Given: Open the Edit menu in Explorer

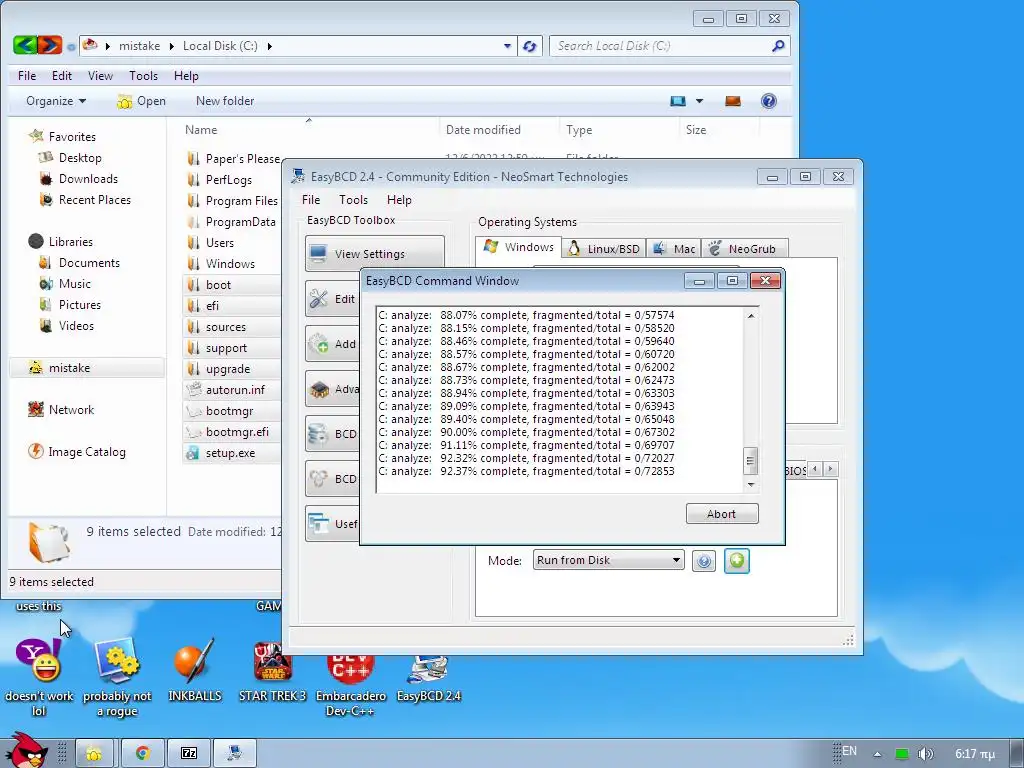Looking at the screenshot, I should (62, 76).
